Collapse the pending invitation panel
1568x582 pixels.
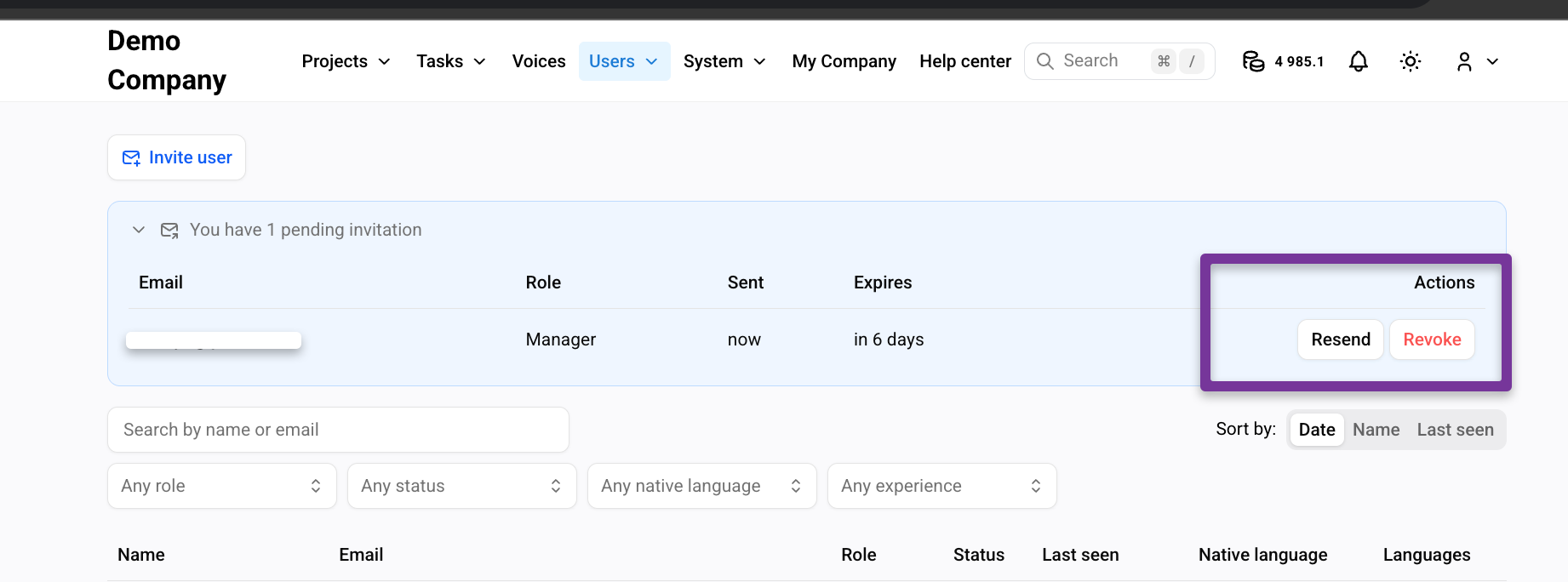139,230
